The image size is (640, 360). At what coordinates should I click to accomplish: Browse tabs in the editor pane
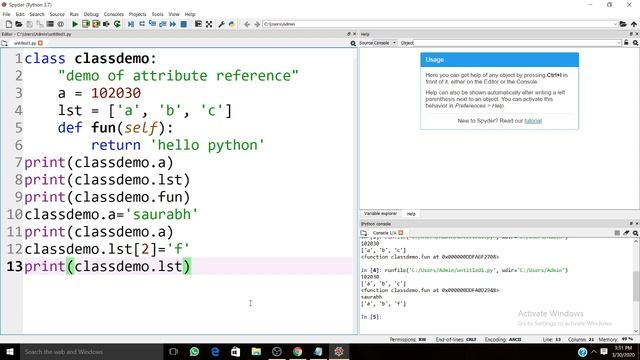click(x=4, y=43)
